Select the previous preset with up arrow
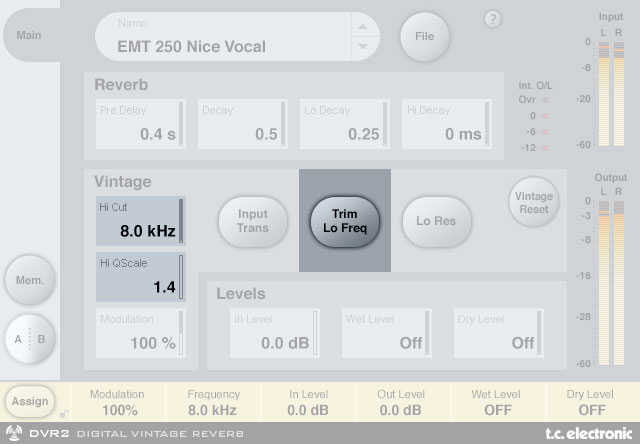 [368, 26]
